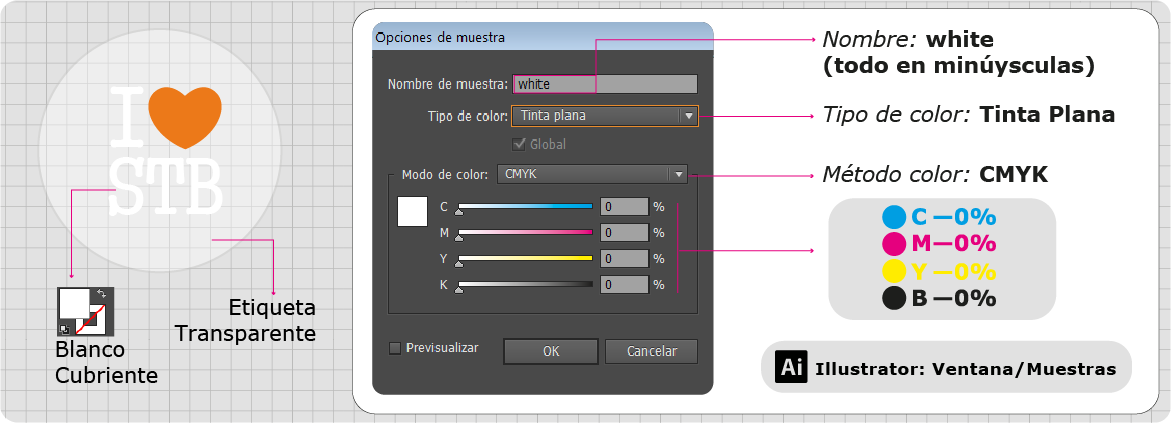Screen dimensions: 1171x423
Task: Select the white fill color box
Action: 74,304
